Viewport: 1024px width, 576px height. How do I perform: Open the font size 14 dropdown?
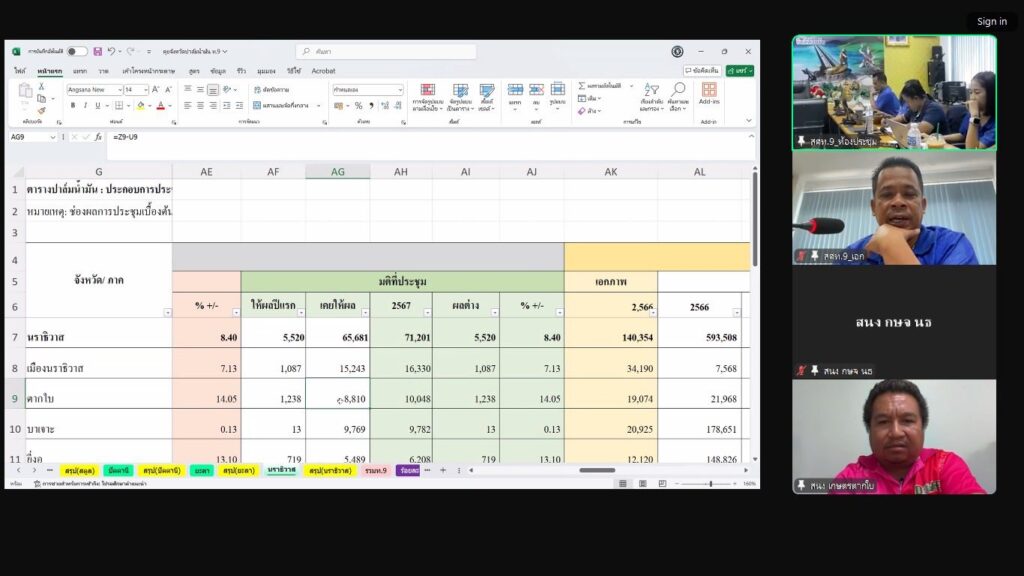145,90
